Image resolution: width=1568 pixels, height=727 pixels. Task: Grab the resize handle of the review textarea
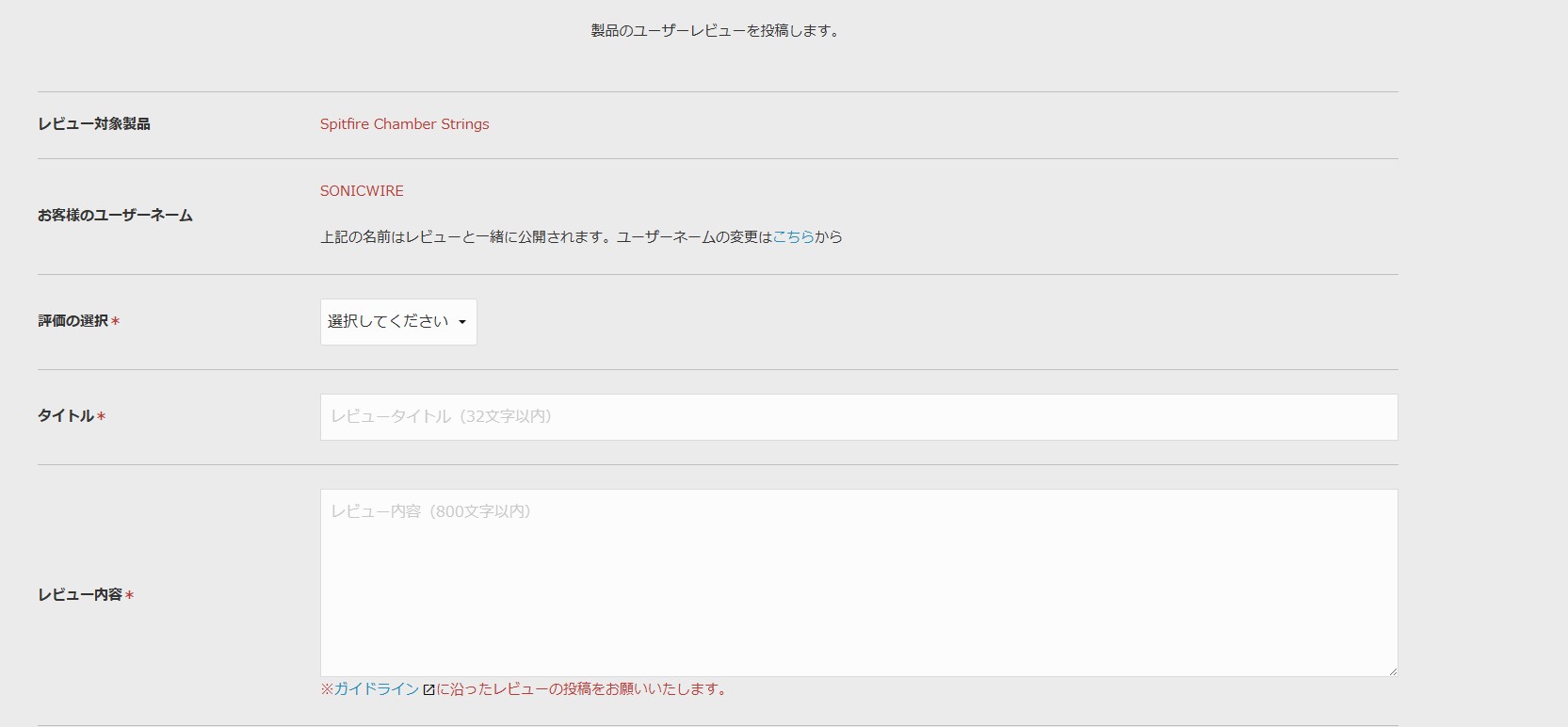click(1392, 670)
